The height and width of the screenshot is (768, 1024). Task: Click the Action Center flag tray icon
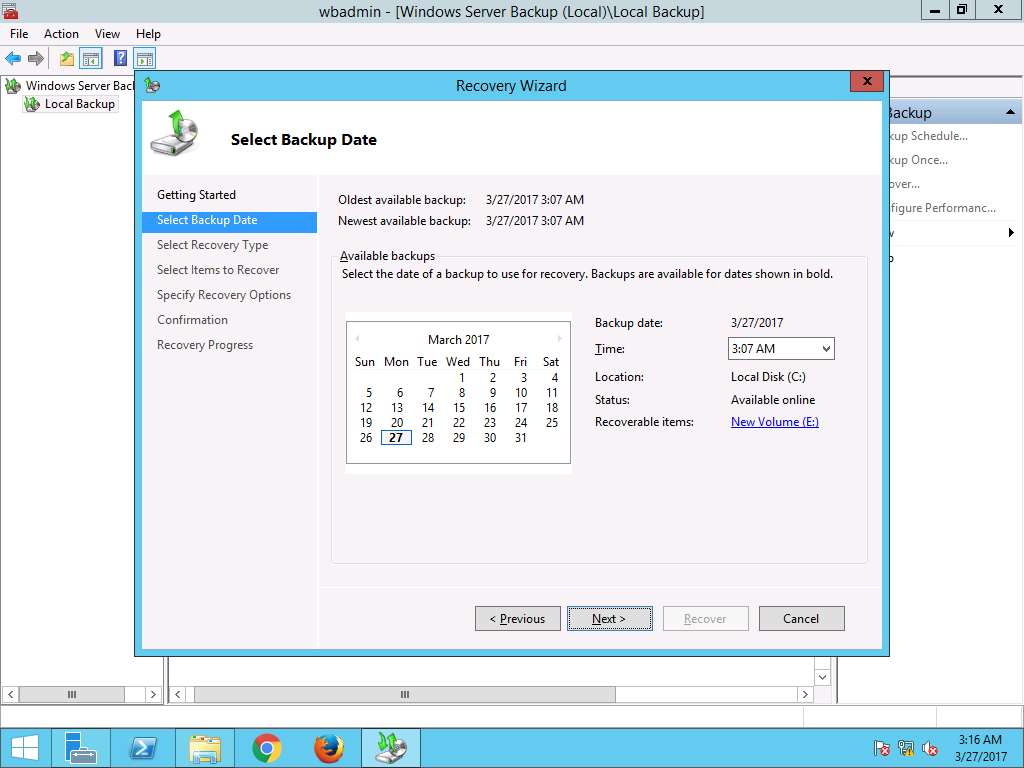click(881, 748)
